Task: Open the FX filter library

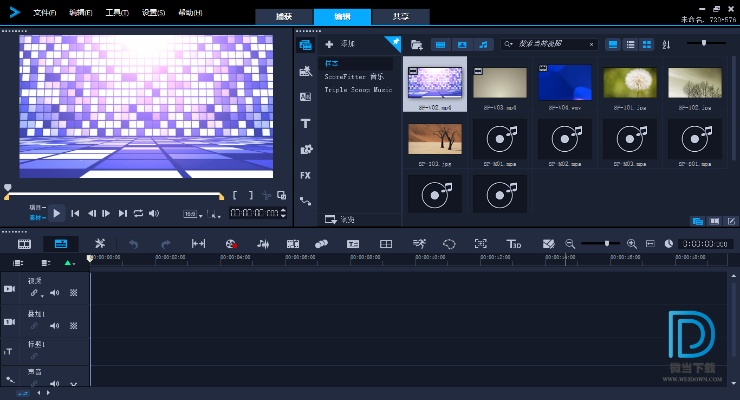Action: (305, 175)
